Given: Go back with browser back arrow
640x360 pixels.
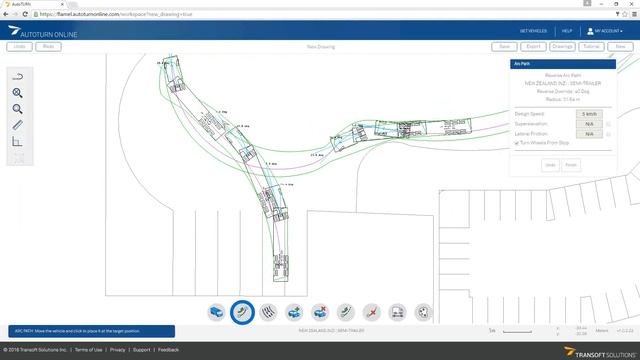Looking at the screenshot, I should click(x=6, y=14).
